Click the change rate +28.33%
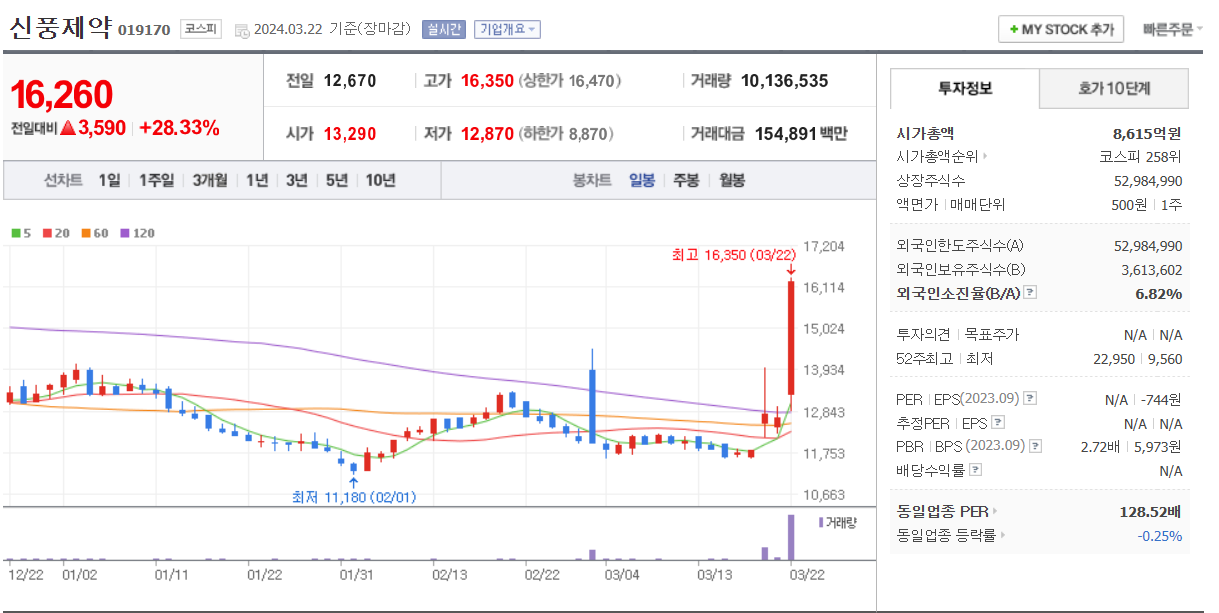The width and height of the screenshot is (1219, 613). click(179, 128)
